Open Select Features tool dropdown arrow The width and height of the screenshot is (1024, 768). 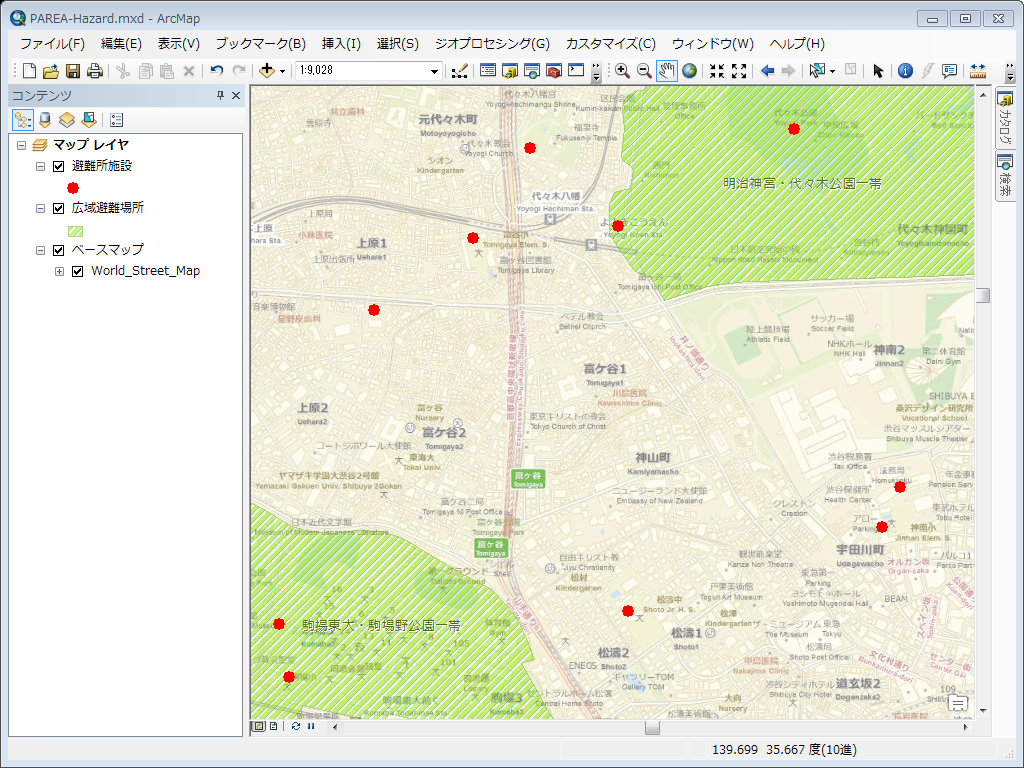tap(832, 71)
